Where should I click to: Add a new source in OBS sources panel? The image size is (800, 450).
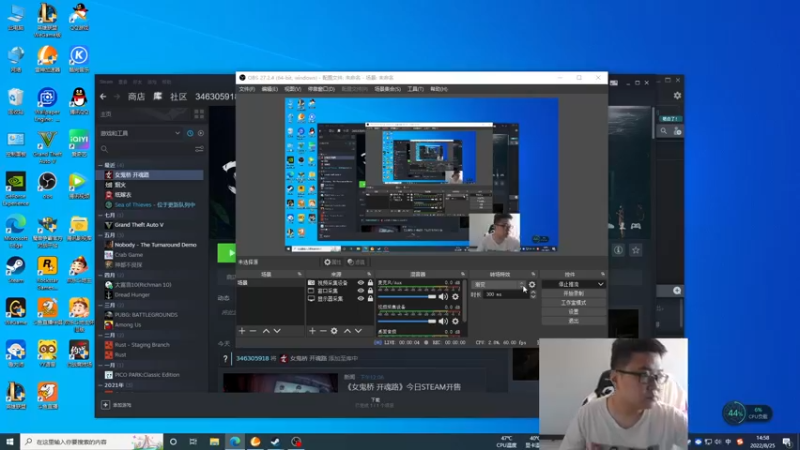click(x=312, y=331)
